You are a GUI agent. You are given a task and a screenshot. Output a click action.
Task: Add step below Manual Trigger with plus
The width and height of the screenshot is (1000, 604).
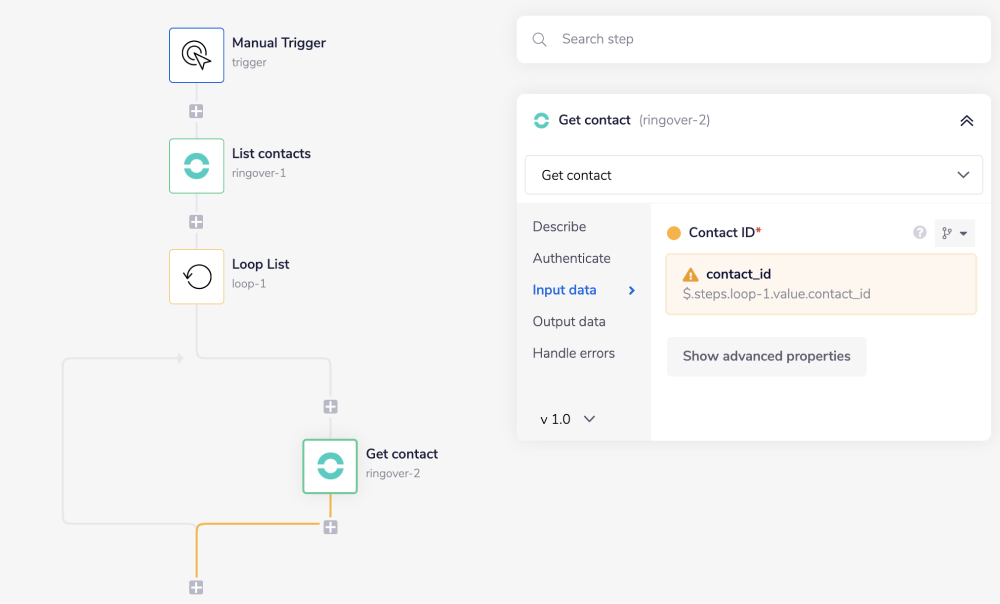pyautogui.click(x=197, y=111)
